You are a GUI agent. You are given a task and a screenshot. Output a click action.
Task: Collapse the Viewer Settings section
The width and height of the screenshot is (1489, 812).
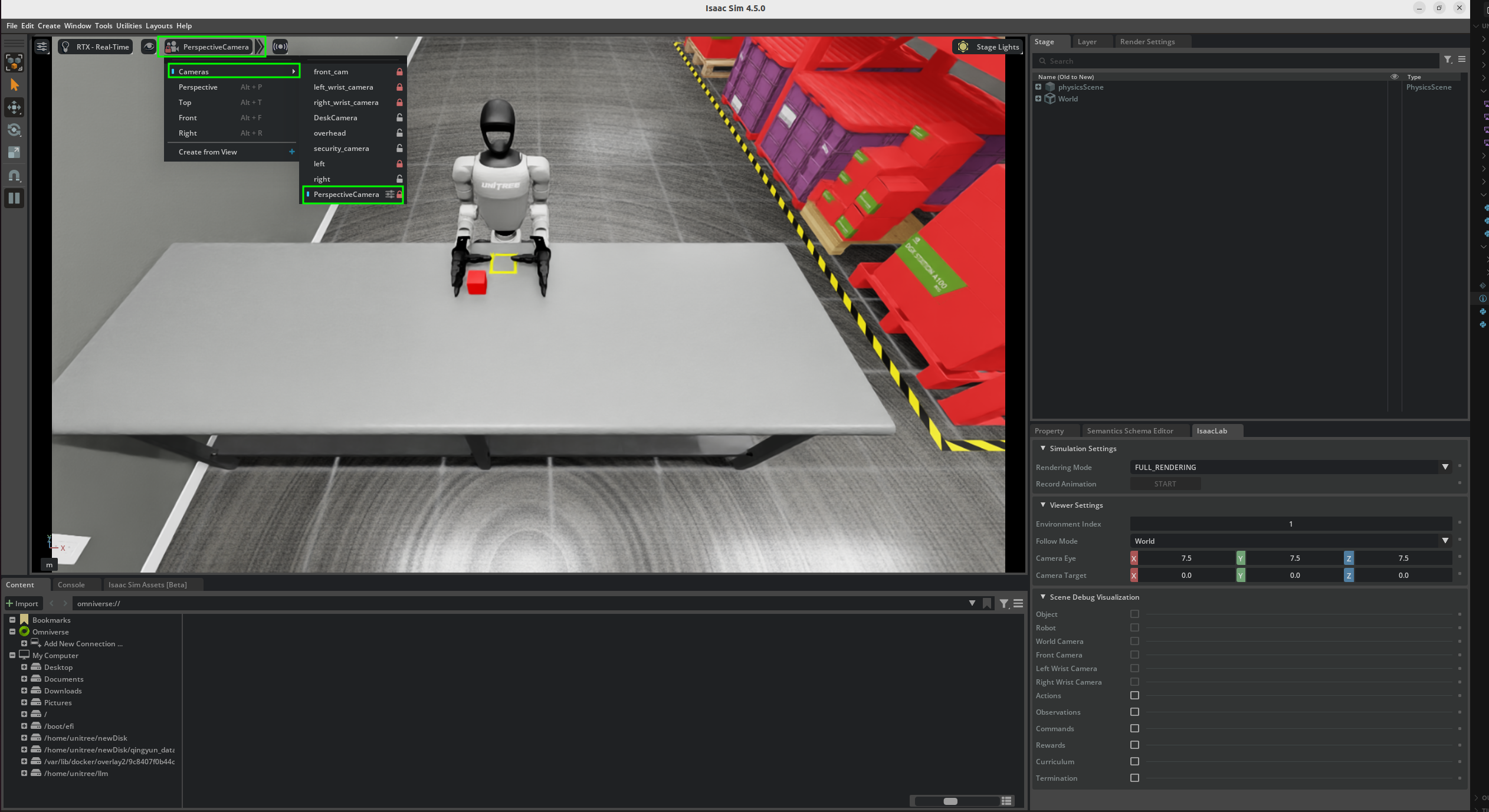1043,505
